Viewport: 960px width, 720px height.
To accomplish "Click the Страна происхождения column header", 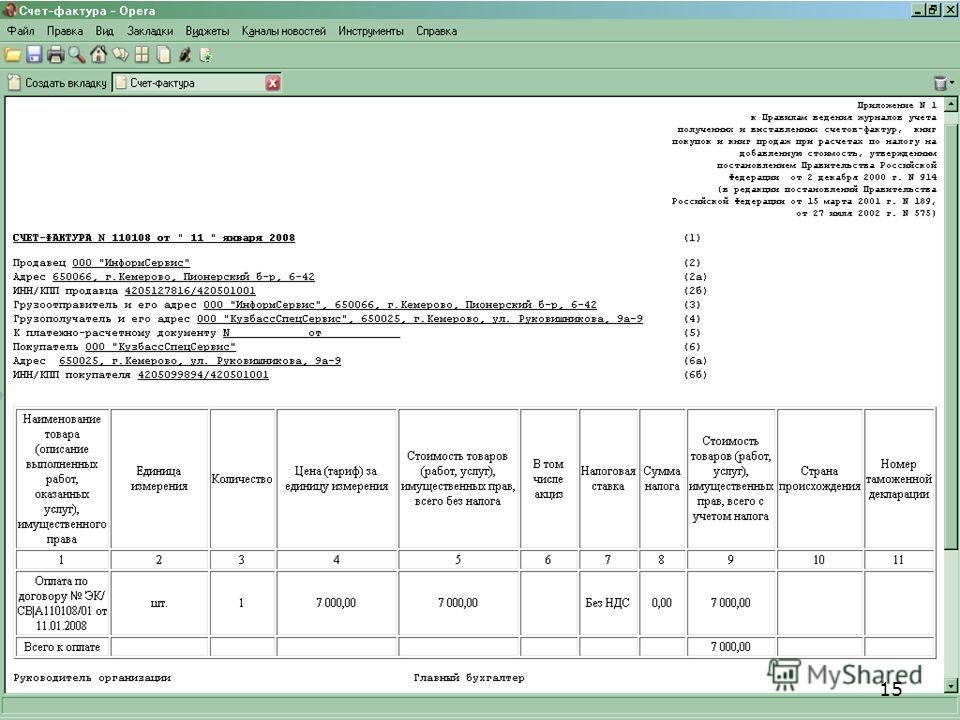I will pyautogui.click(x=820, y=479).
